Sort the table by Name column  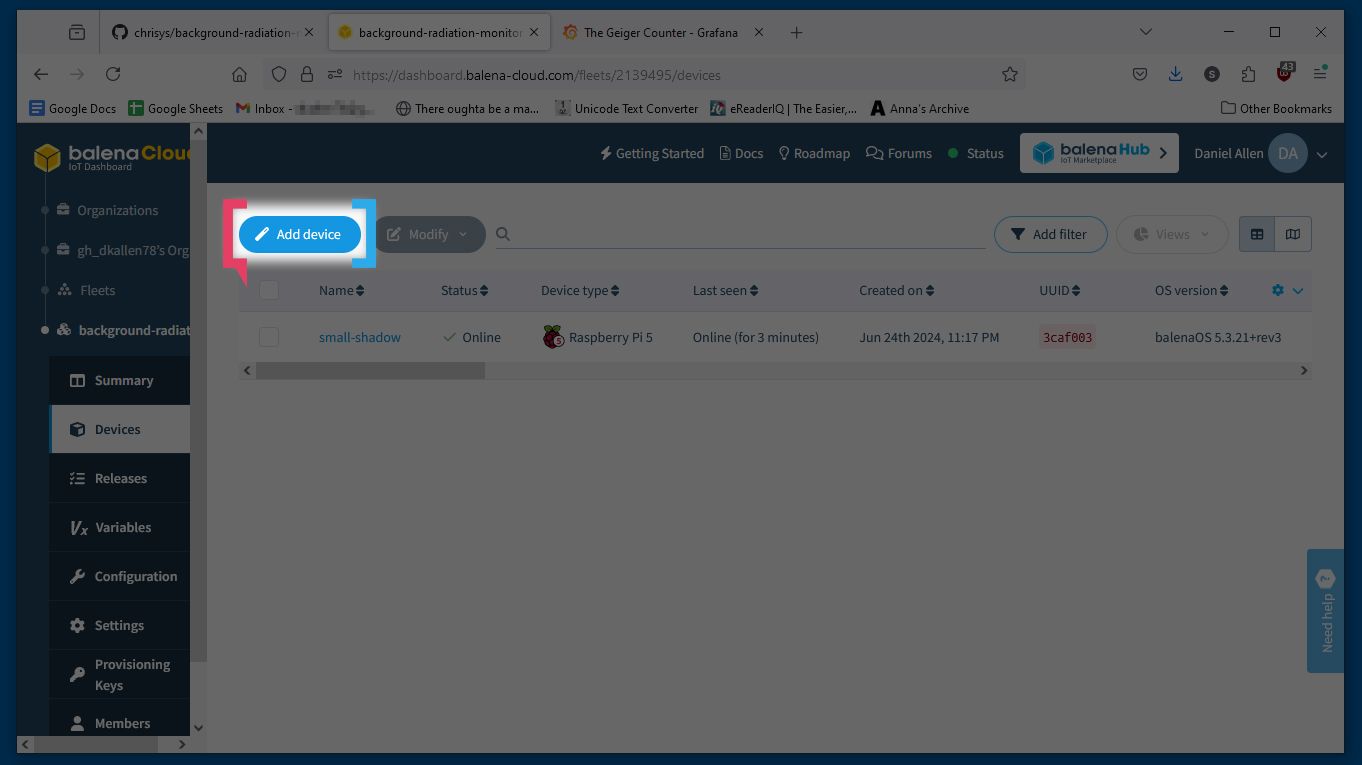click(341, 290)
